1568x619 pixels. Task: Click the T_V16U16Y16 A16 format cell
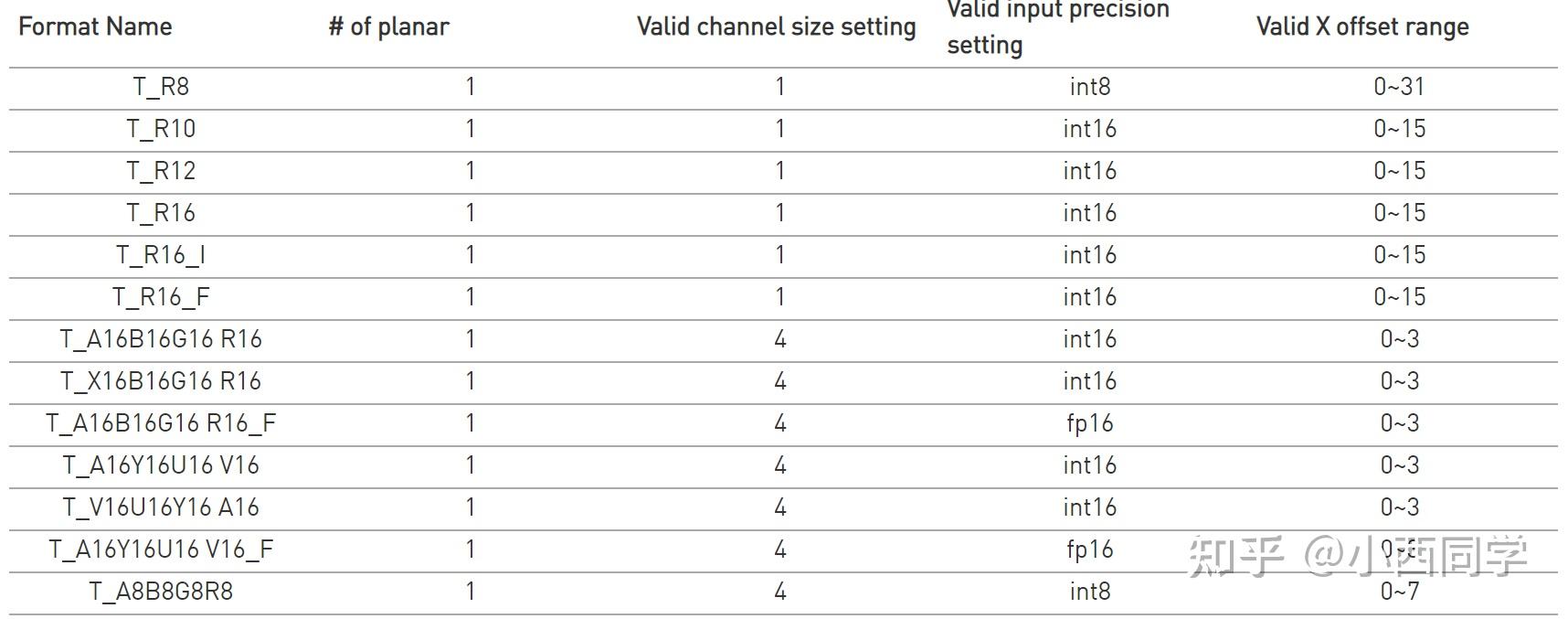(161, 507)
